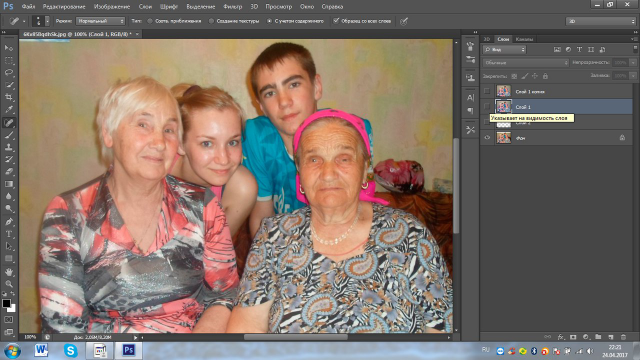Filter layers by adjustment icon
The width and height of the screenshot is (640, 360).
568,49
